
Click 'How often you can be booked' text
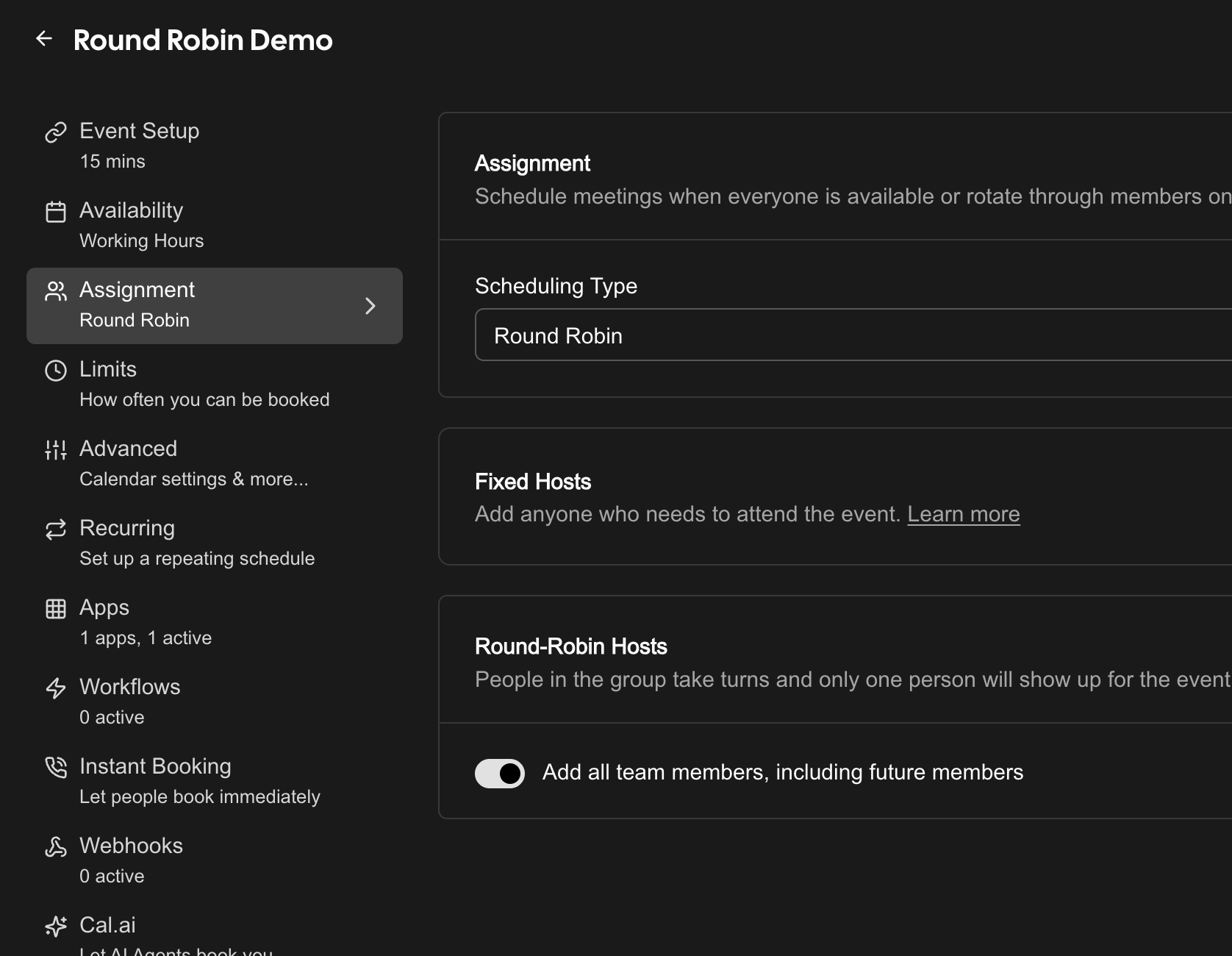[x=204, y=400]
